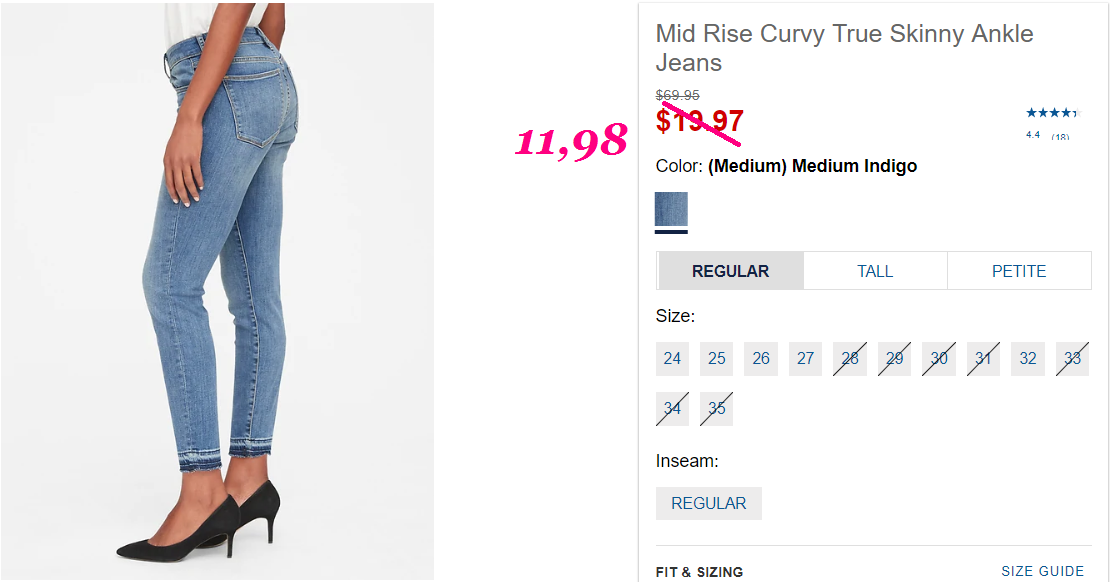The height and width of the screenshot is (582, 1113).
Task: Choose size 25
Action: pos(717,358)
